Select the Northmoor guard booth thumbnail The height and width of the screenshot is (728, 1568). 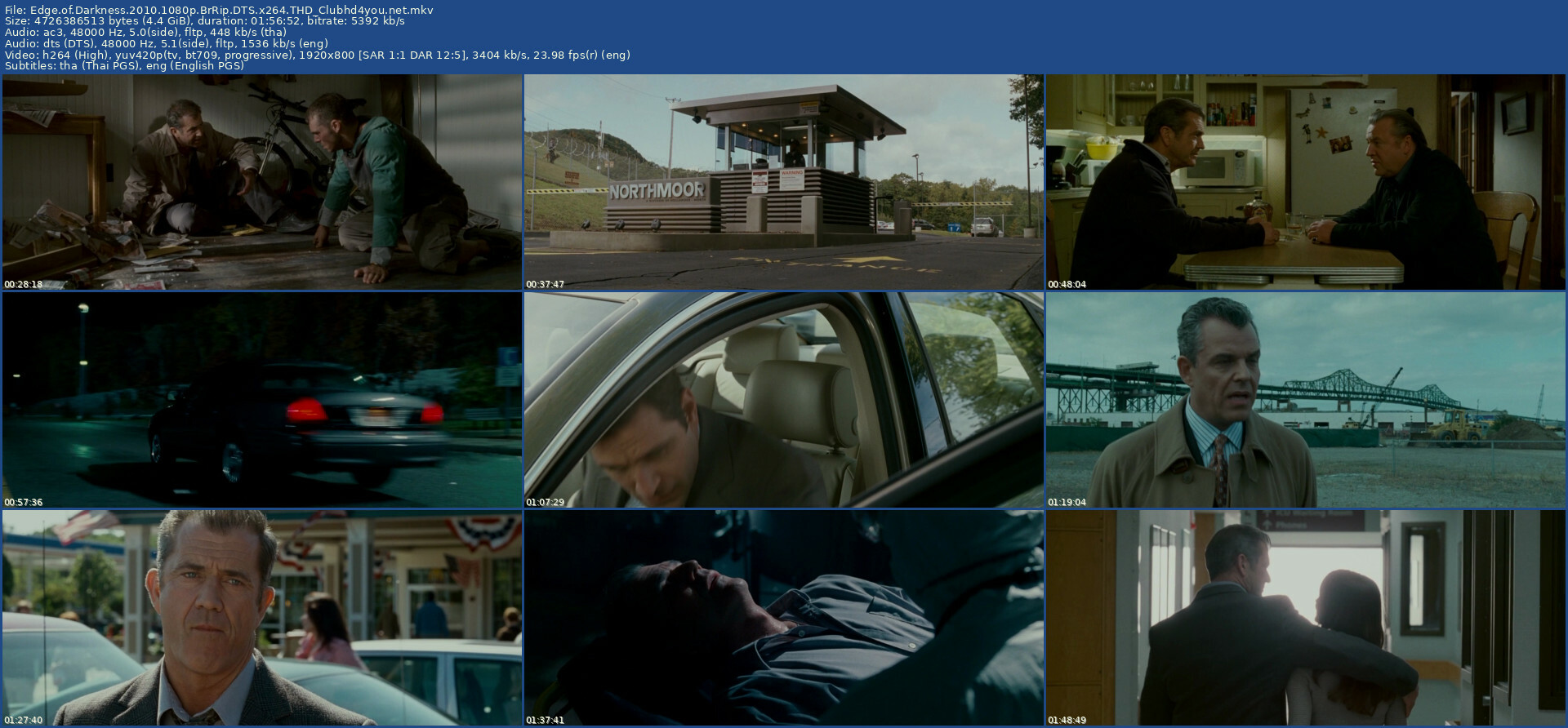pyautogui.click(x=784, y=182)
